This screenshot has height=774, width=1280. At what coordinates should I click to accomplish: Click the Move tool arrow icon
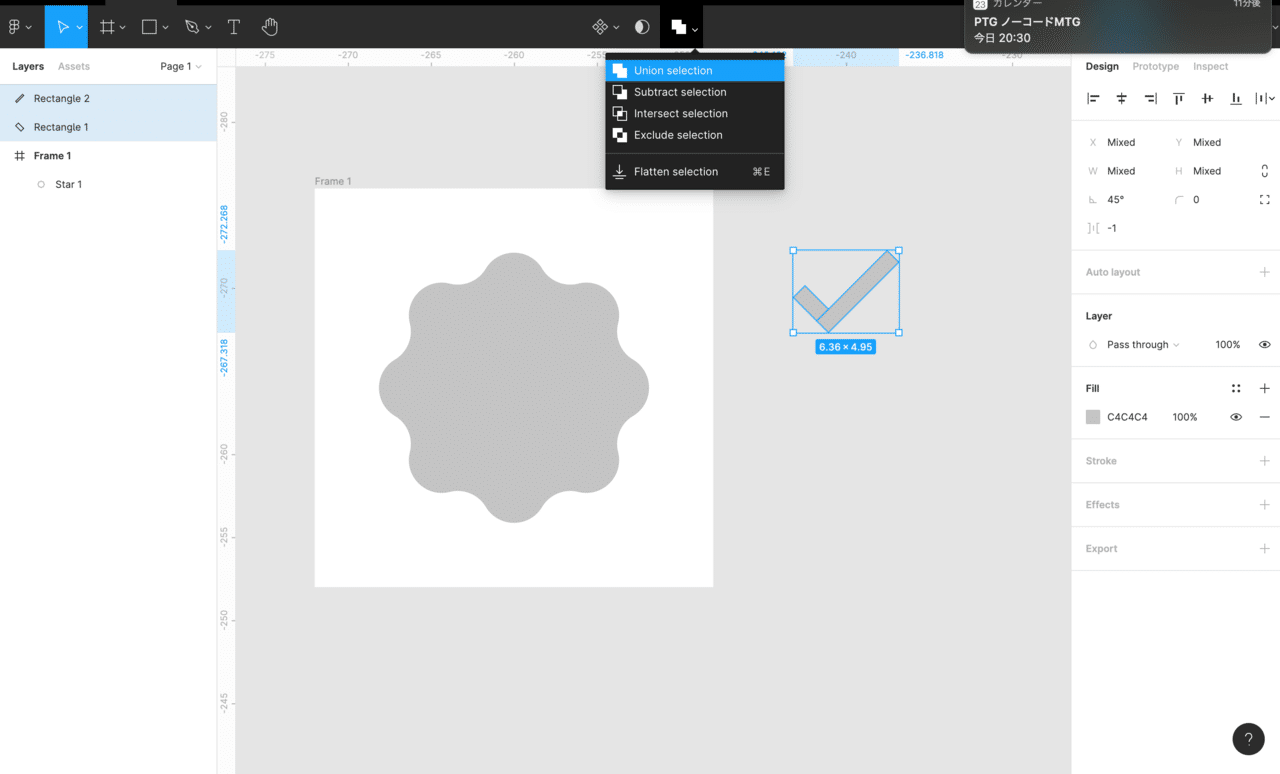[62, 27]
